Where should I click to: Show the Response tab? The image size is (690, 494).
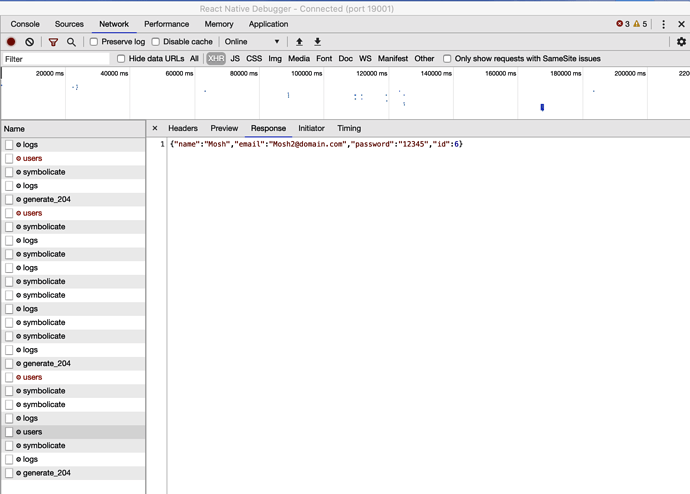[268, 128]
